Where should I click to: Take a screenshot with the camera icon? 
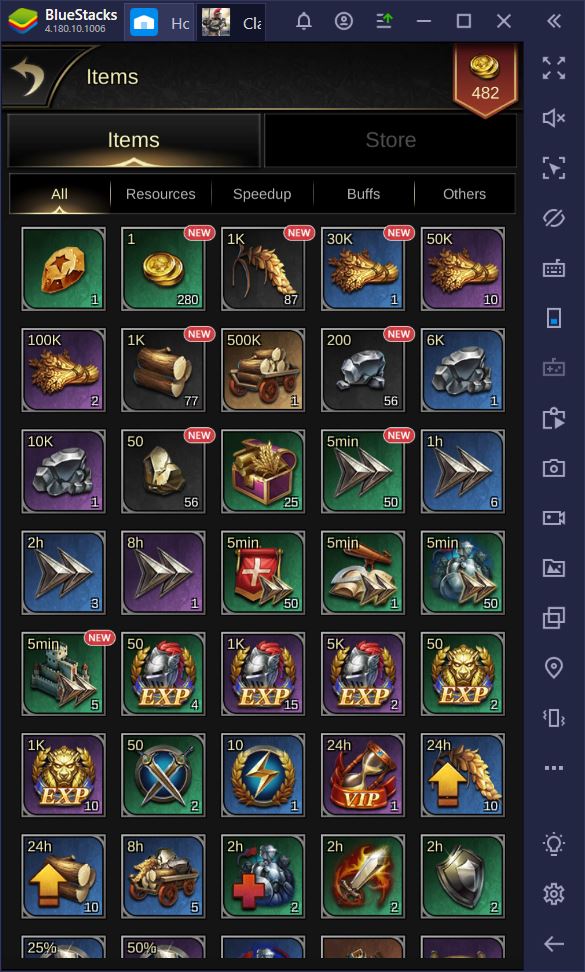(x=553, y=468)
